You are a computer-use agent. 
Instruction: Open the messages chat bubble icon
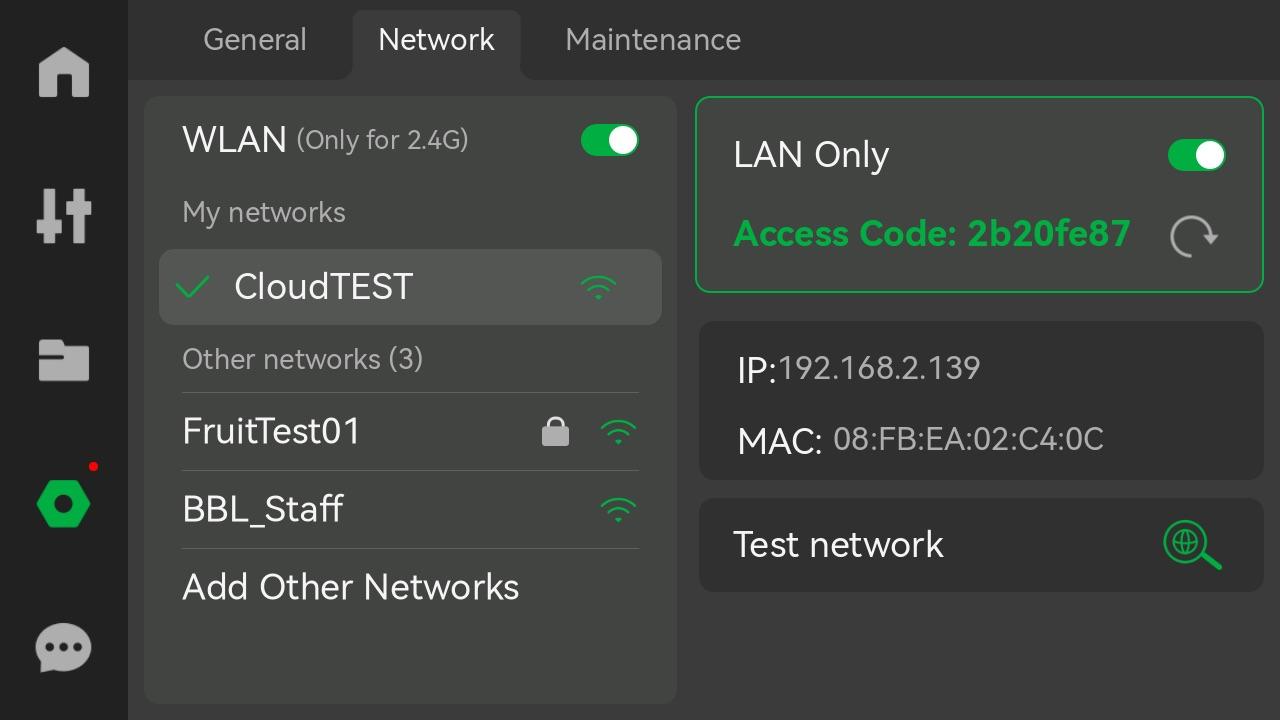[x=64, y=649]
